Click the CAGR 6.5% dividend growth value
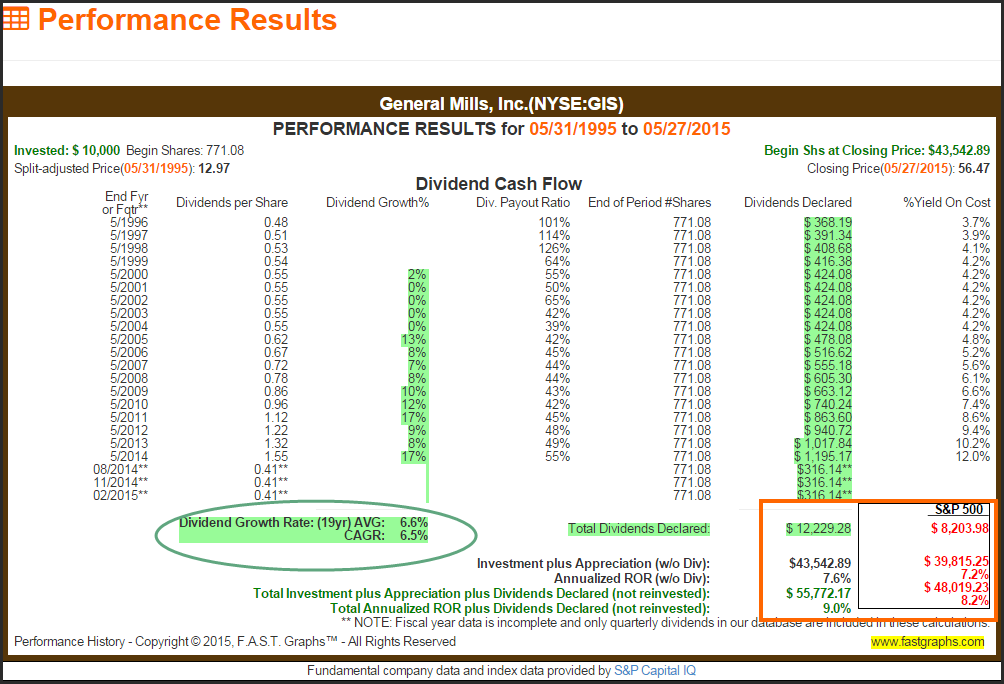Image resolution: width=1004 pixels, height=684 pixels. (413, 535)
